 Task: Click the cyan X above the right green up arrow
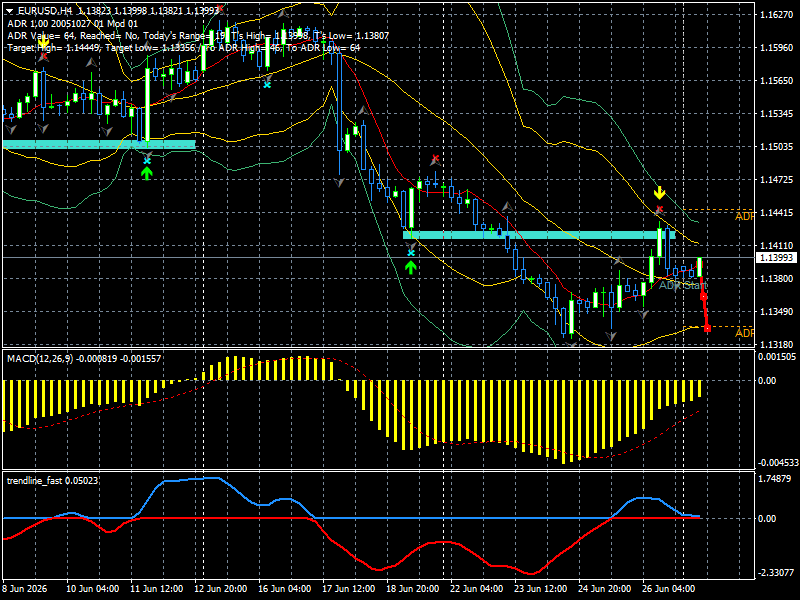pos(411,253)
